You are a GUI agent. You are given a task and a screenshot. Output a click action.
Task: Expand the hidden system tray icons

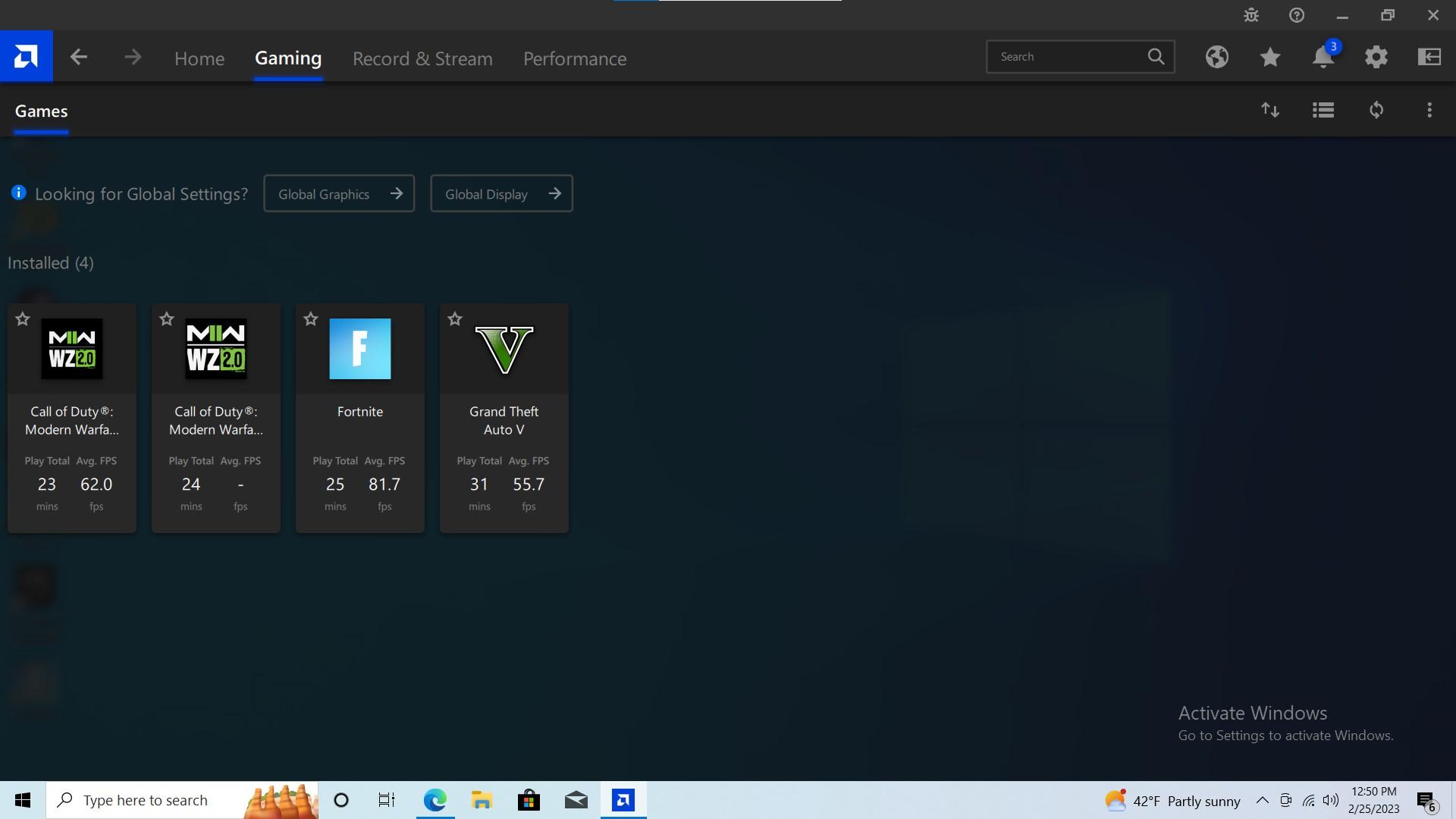pyautogui.click(x=1262, y=800)
